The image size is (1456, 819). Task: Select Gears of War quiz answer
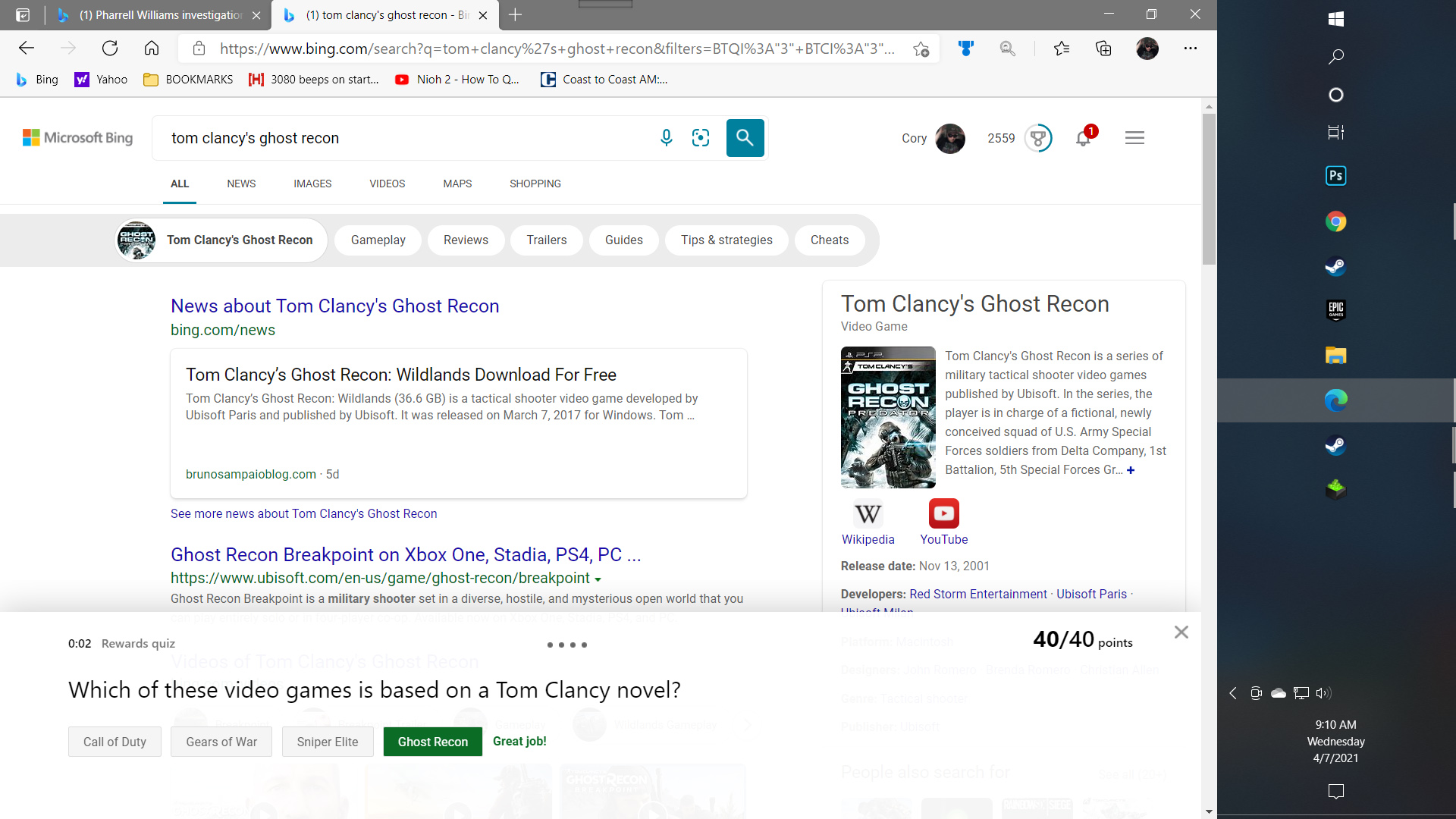point(221,742)
